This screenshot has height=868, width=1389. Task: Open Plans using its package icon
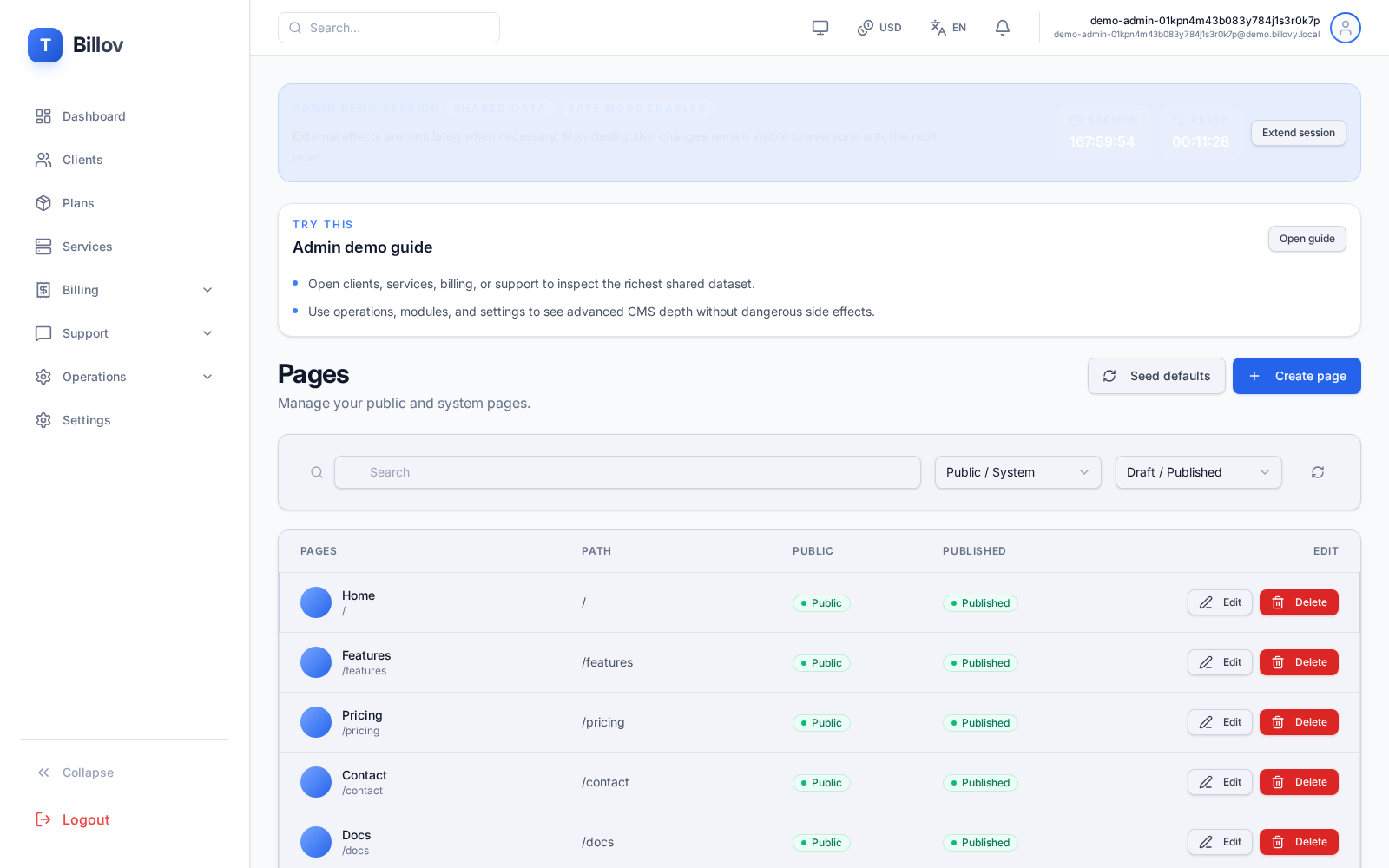point(43,203)
